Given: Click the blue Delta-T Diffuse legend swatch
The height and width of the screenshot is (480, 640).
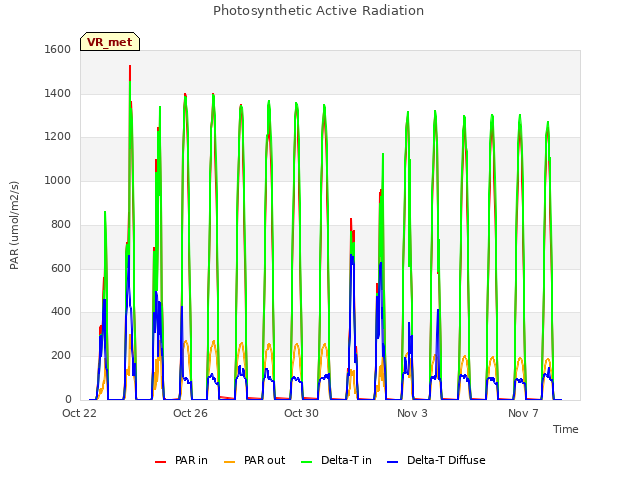Looking at the screenshot, I should (392, 462).
